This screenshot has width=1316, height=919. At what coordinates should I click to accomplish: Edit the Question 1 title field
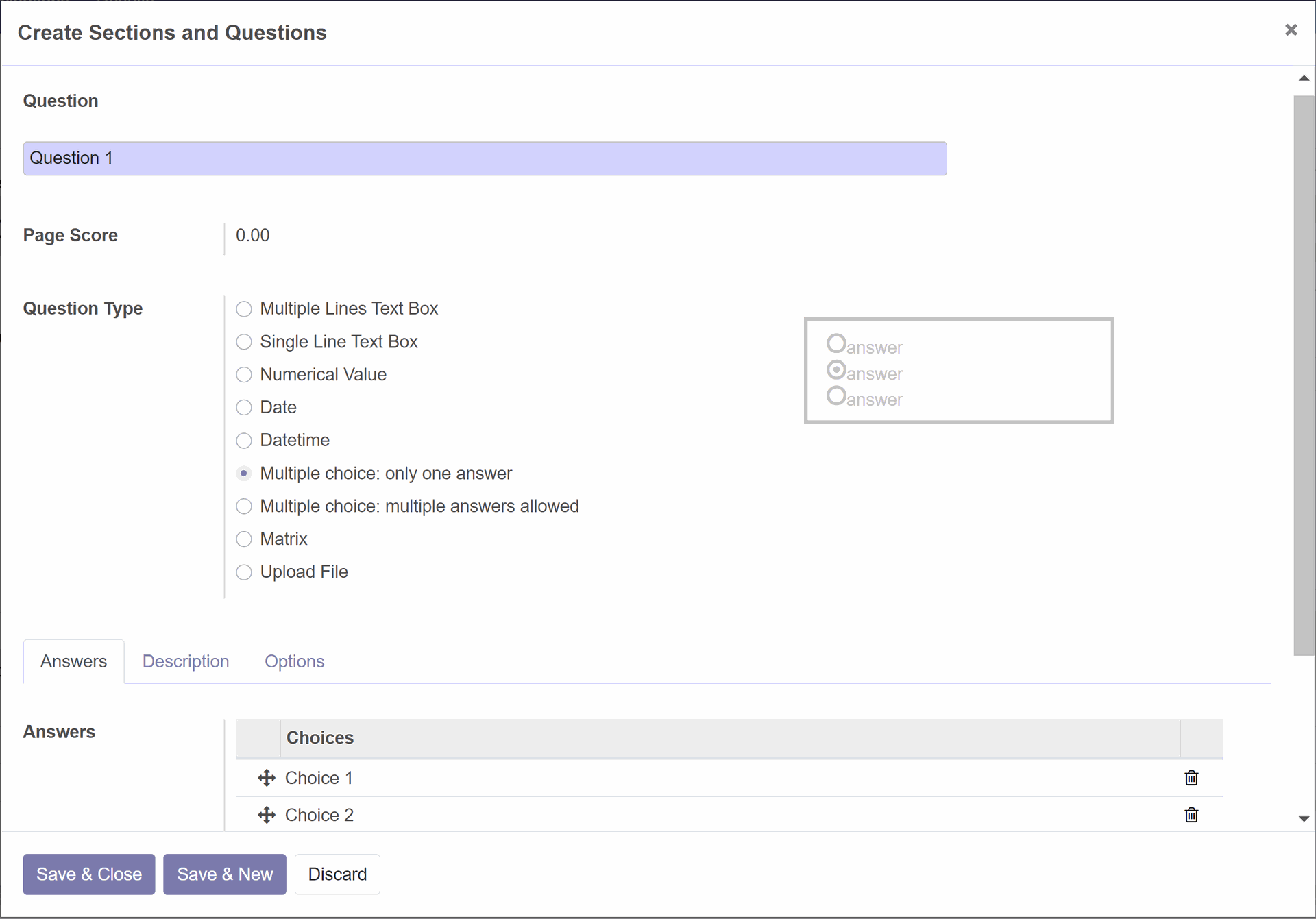485,158
